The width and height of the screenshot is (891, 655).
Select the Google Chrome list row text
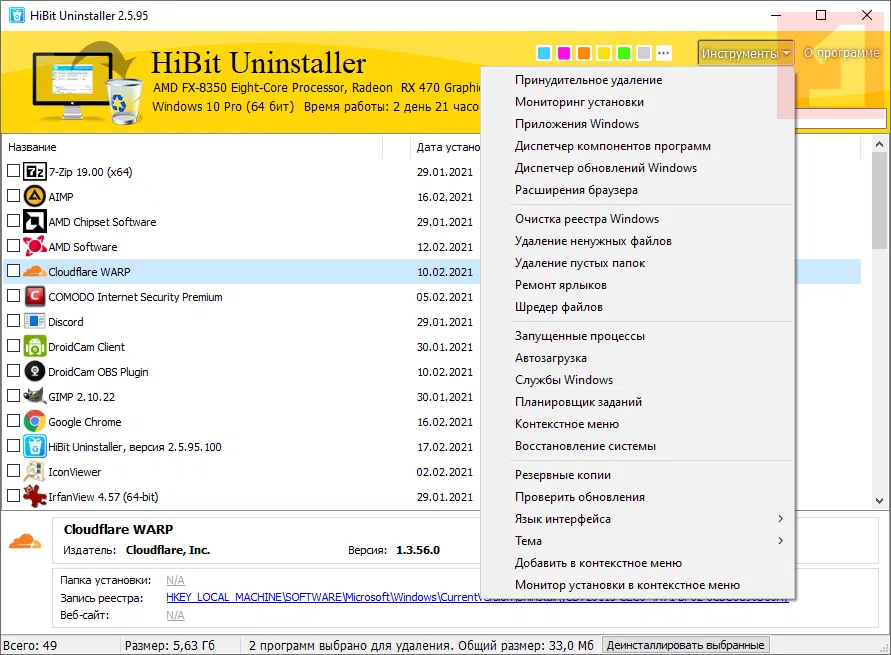click(85, 422)
